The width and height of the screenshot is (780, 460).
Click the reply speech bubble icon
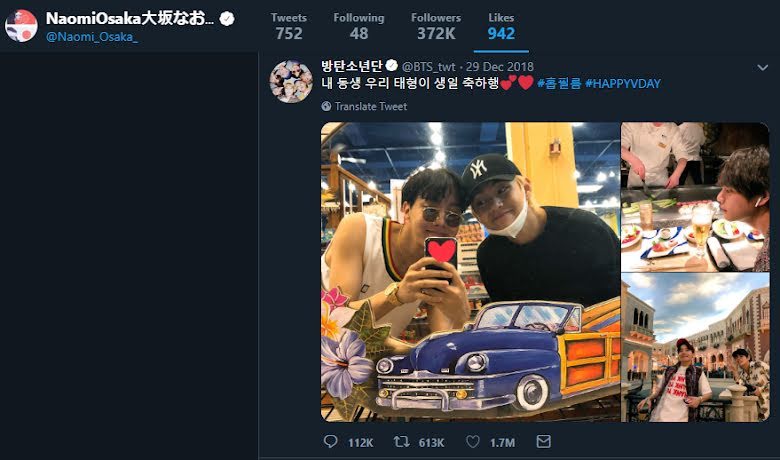[330, 442]
